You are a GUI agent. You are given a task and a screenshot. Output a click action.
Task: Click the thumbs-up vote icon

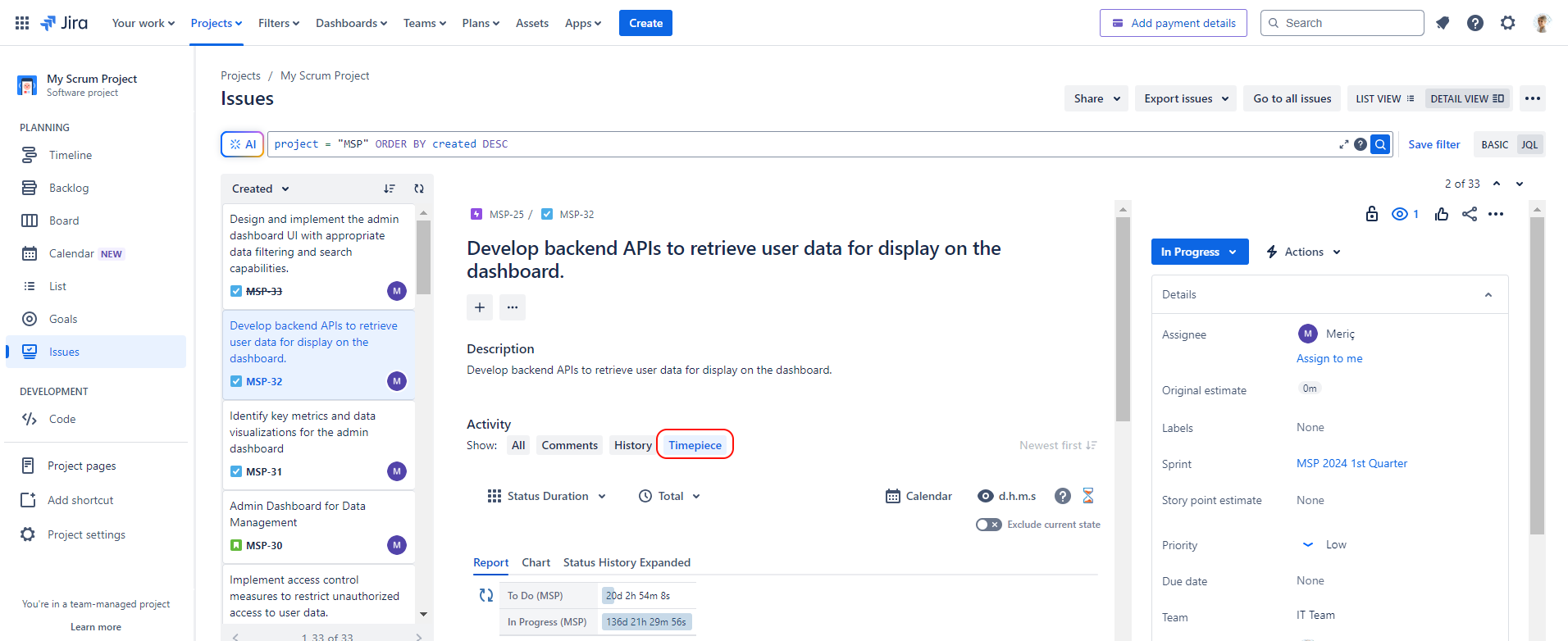1442,214
